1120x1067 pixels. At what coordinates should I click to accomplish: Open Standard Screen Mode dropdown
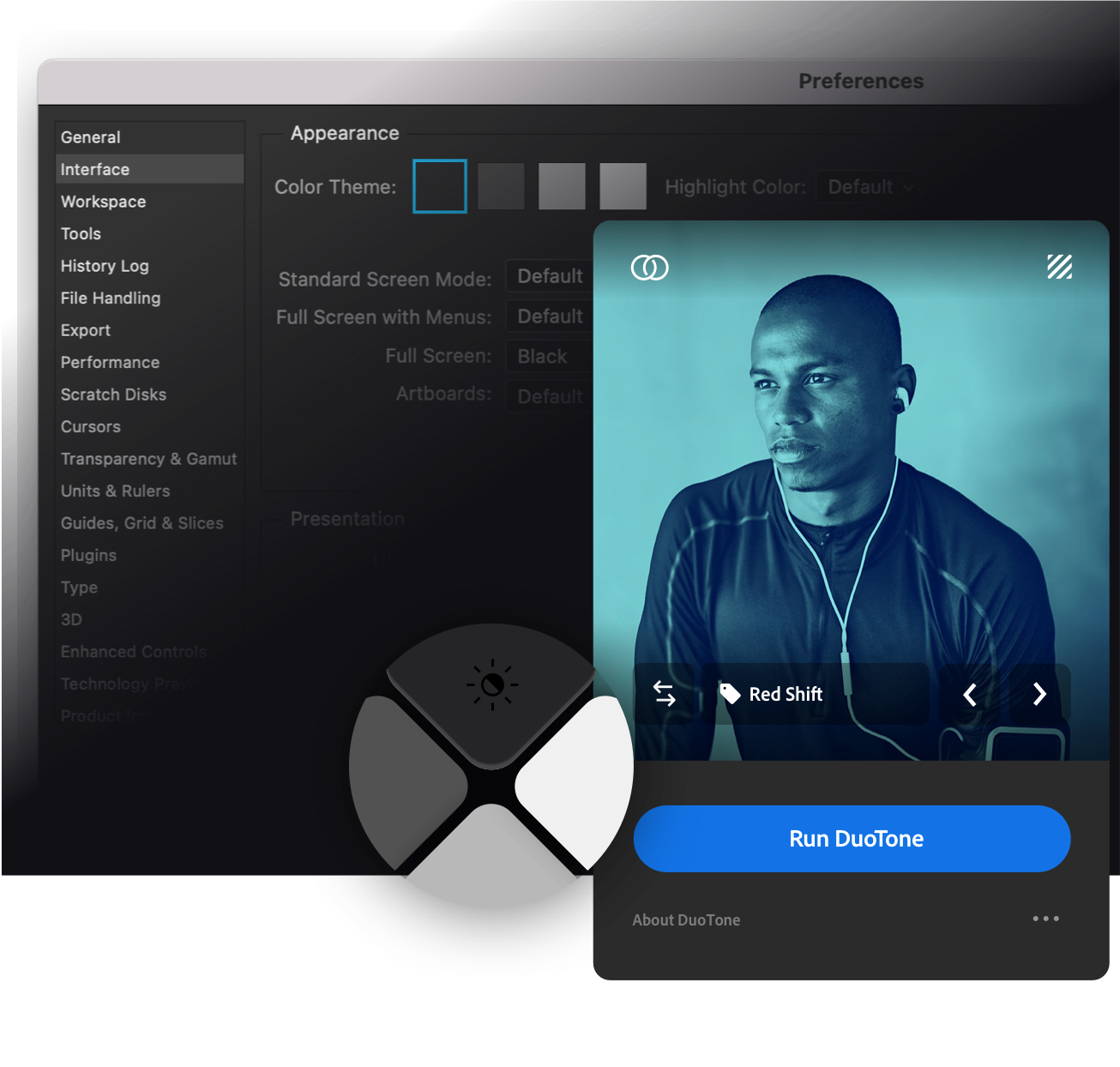click(550, 276)
